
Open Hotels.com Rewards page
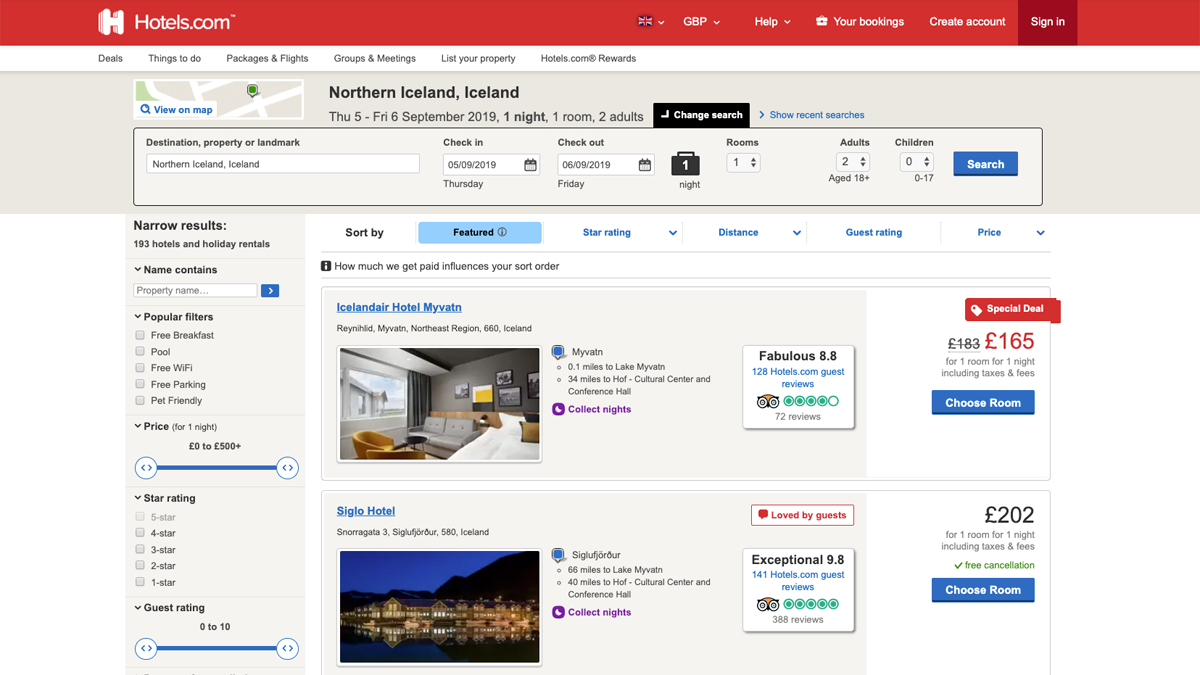tap(588, 58)
